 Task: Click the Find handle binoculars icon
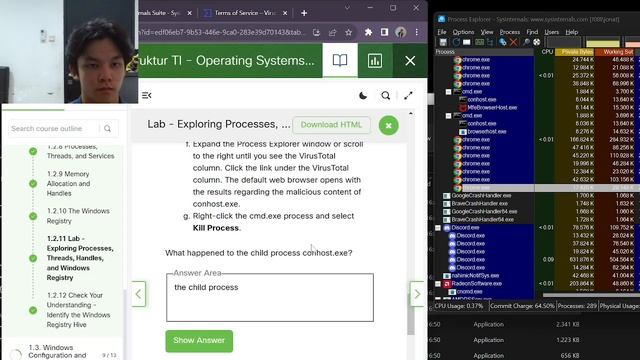click(527, 42)
